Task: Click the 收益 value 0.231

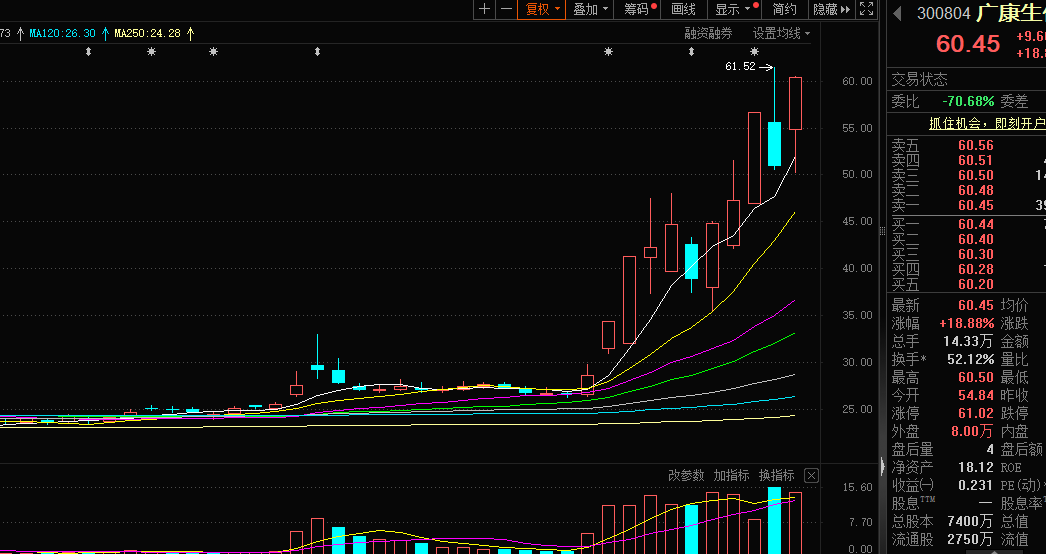Action: tap(975, 485)
